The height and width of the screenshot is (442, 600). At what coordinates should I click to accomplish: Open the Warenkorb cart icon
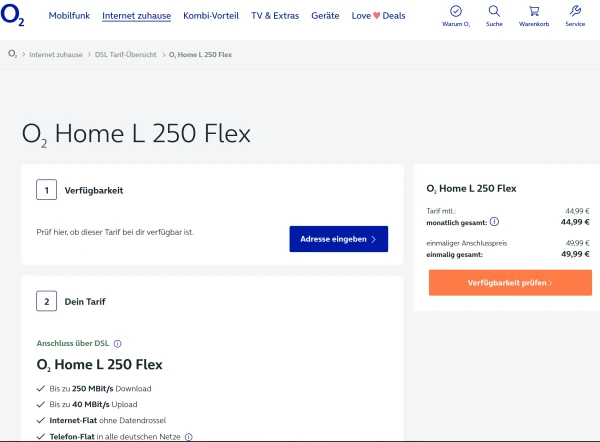[x=534, y=11]
